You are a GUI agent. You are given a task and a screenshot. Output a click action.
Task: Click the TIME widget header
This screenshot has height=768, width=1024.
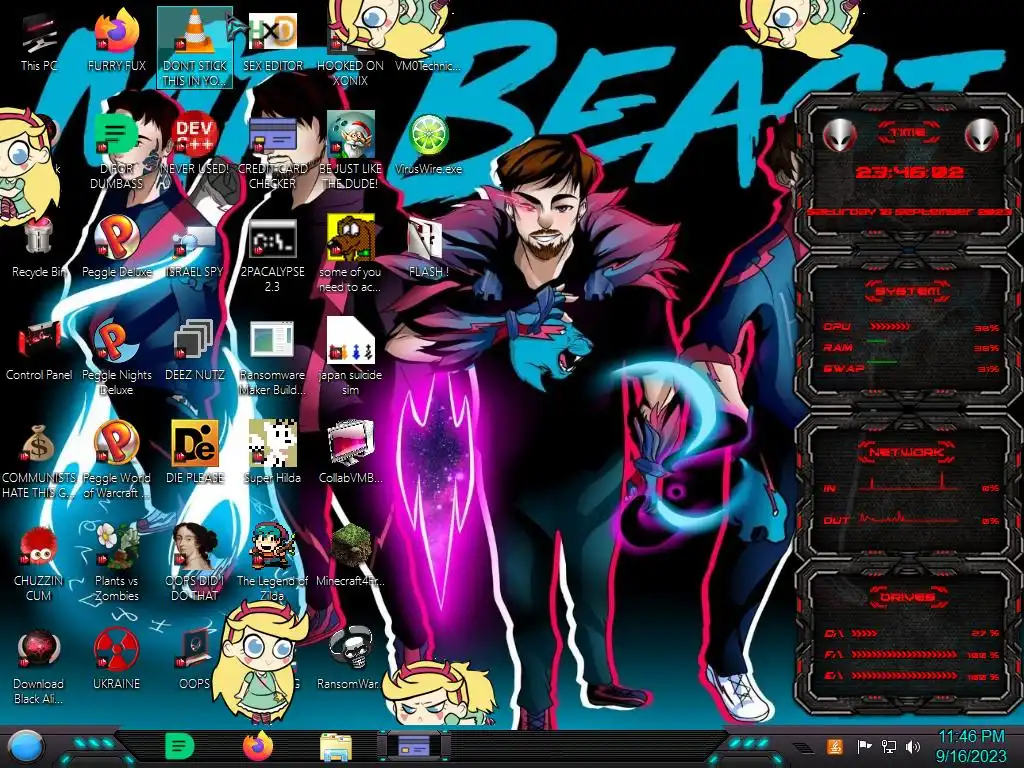[x=908, y=133]
